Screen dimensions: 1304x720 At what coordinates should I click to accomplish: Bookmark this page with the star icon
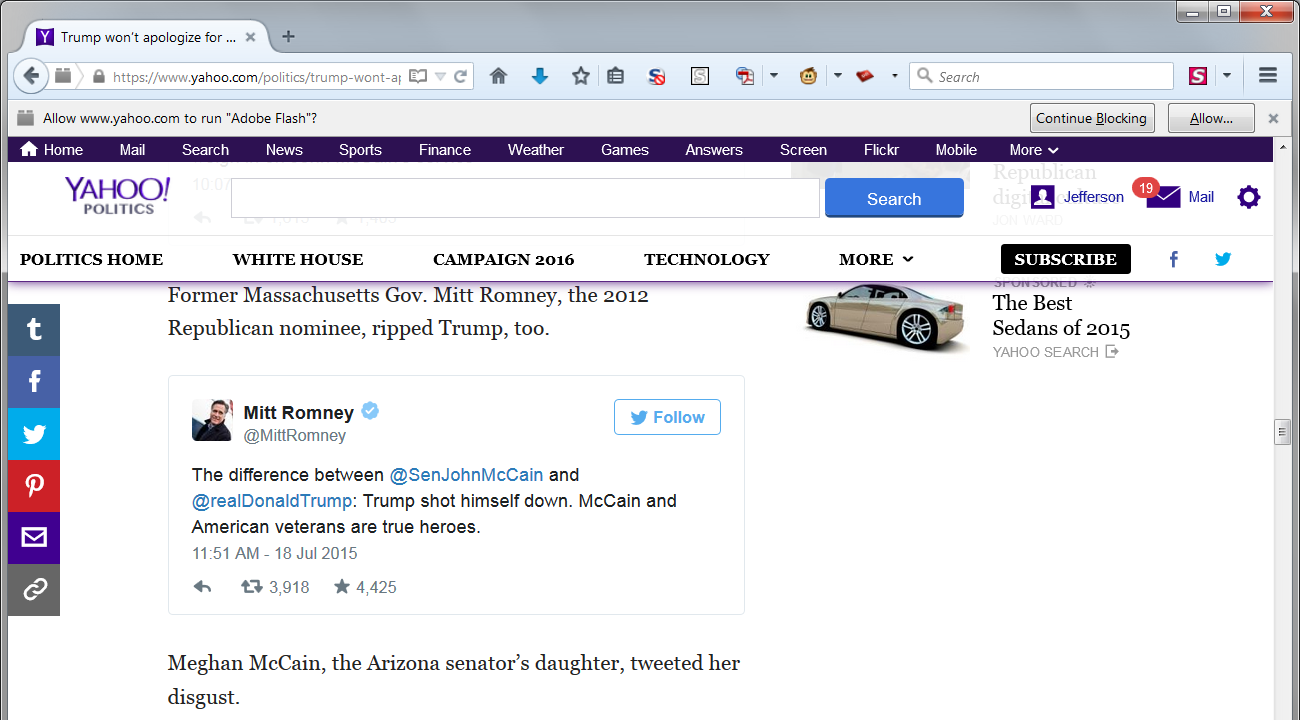click(x=581, y=76)
